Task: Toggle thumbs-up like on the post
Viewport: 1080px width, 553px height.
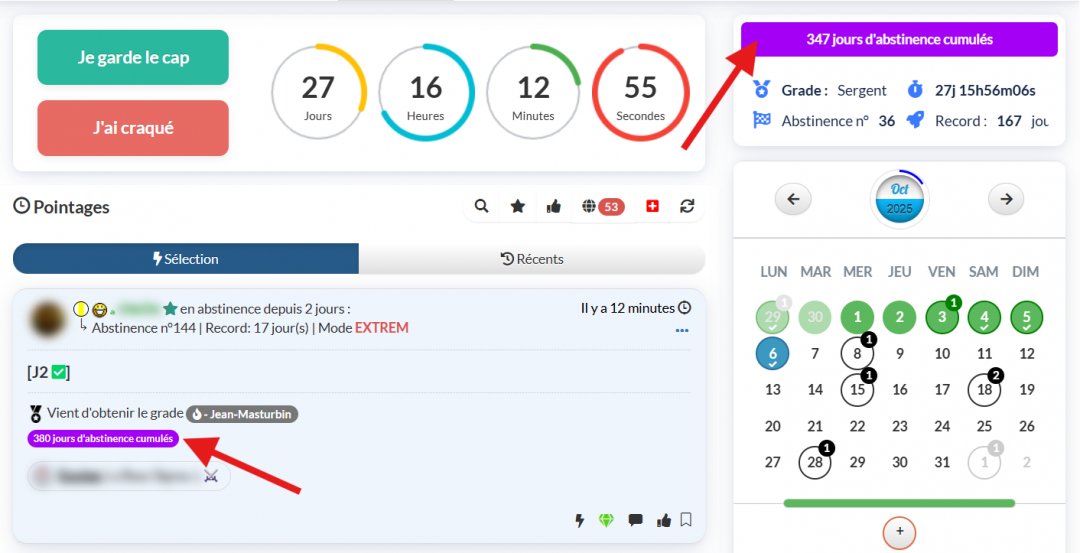Action: [663, 520]
